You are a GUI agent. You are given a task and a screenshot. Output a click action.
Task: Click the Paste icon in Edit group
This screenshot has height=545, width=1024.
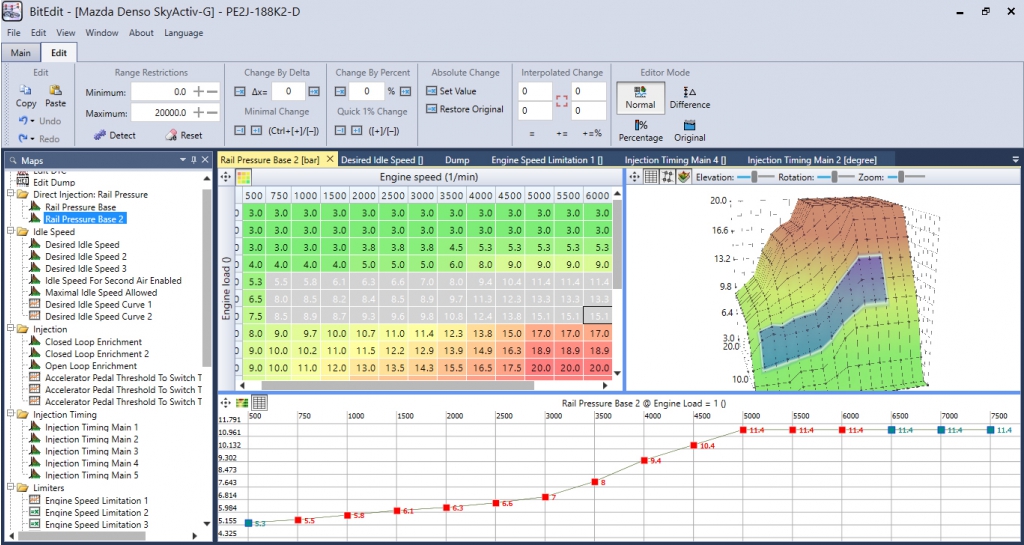click(56, 90)
